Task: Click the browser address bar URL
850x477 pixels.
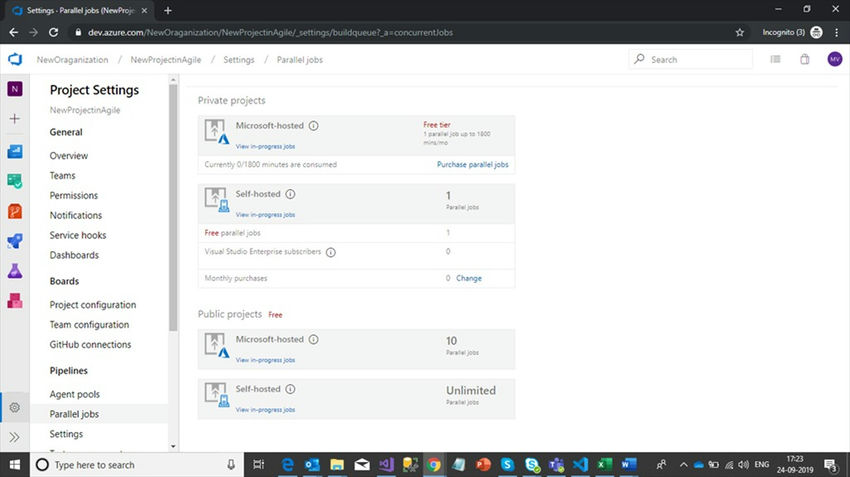Action: 270,33
